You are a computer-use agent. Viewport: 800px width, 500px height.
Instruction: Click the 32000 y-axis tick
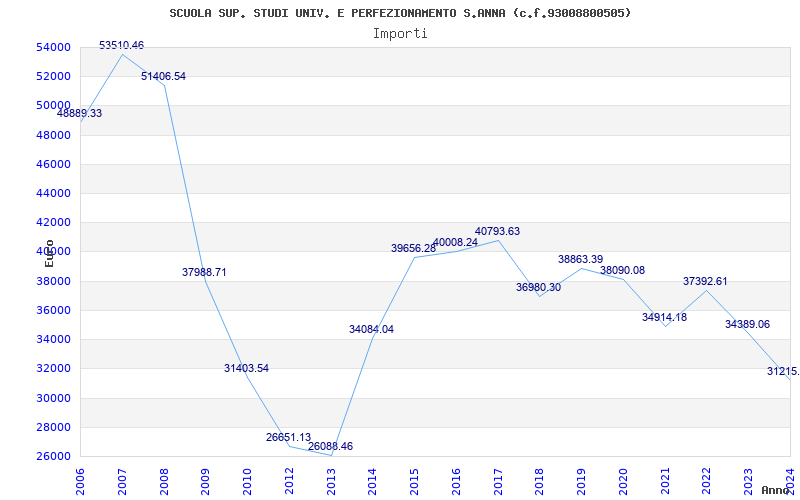point(53,368)
